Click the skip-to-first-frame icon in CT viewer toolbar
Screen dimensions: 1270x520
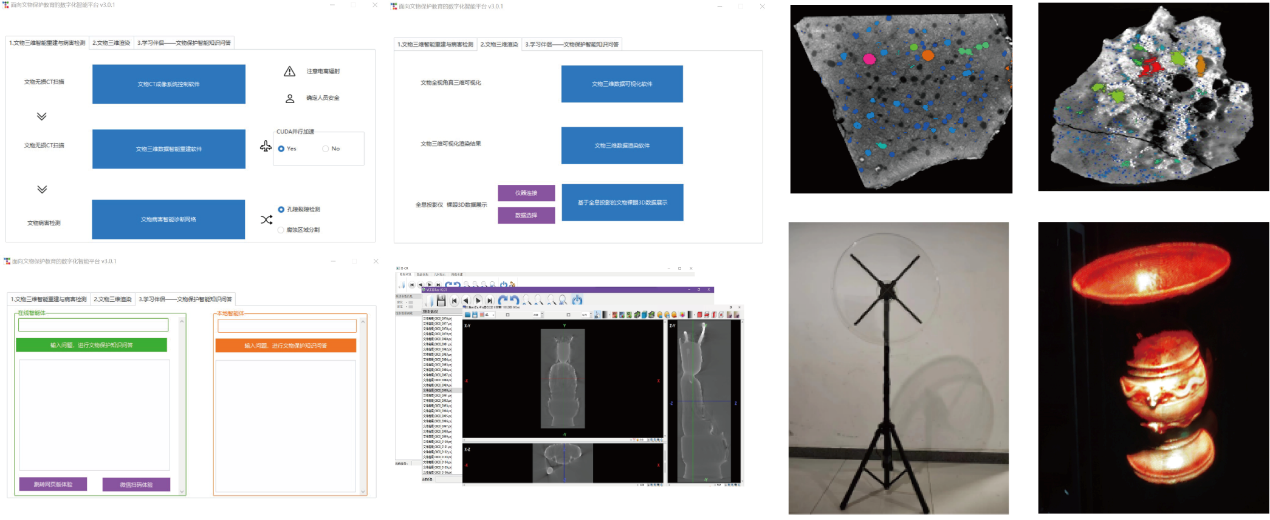(x=456, y=300)
